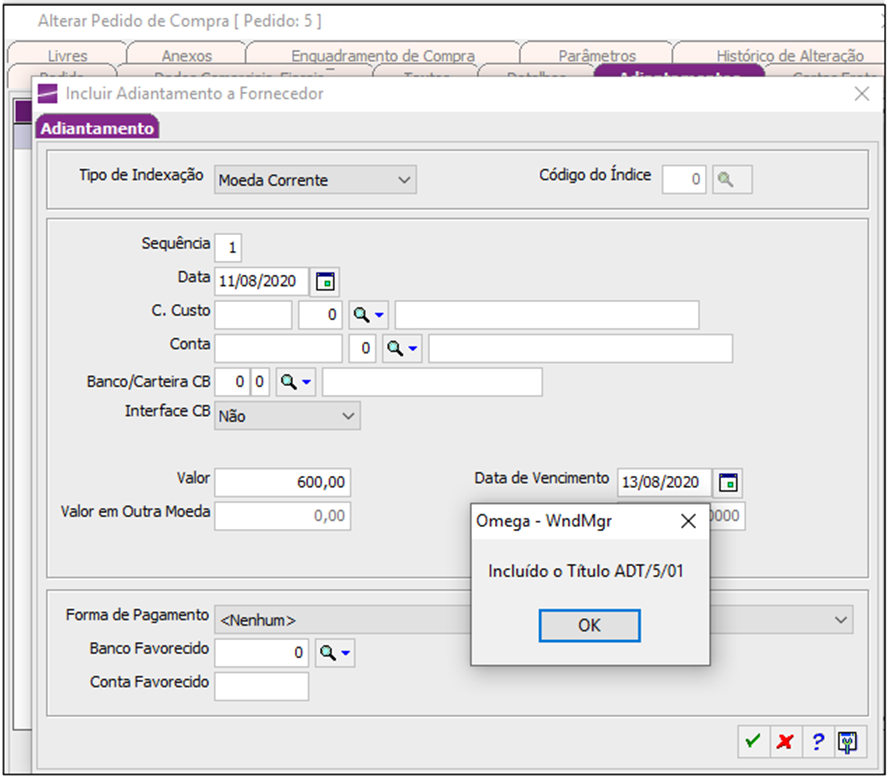This screenshot has height=778, width=890.
Task: Click the Banco/Carteira CB description field
Action: click(x=433, y=381)
